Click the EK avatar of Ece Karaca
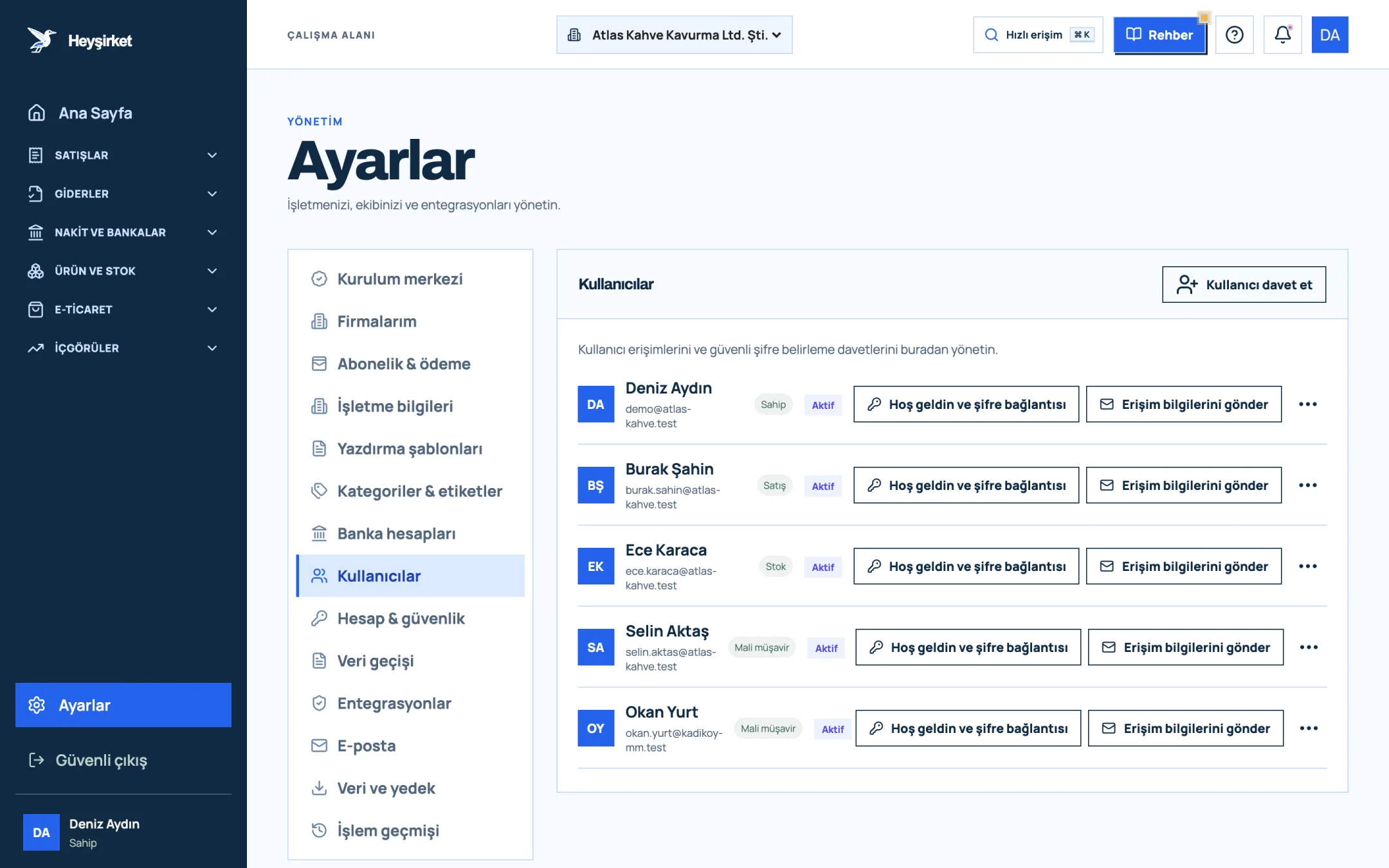Viewport: 1389px width, 868px height. tap(595, 566)
